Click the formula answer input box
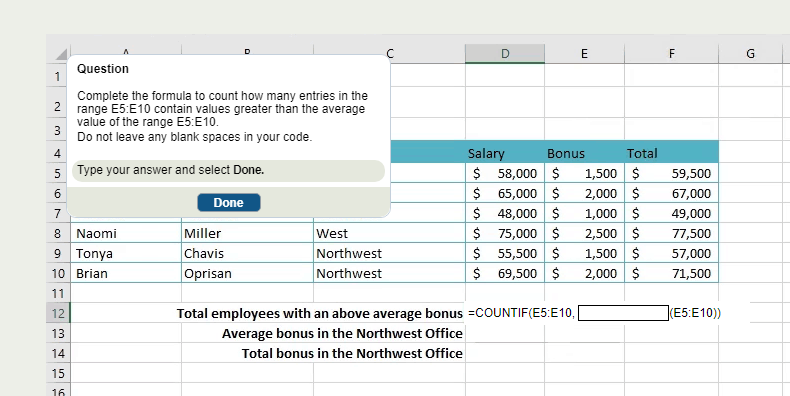 [x=623, y=313]
